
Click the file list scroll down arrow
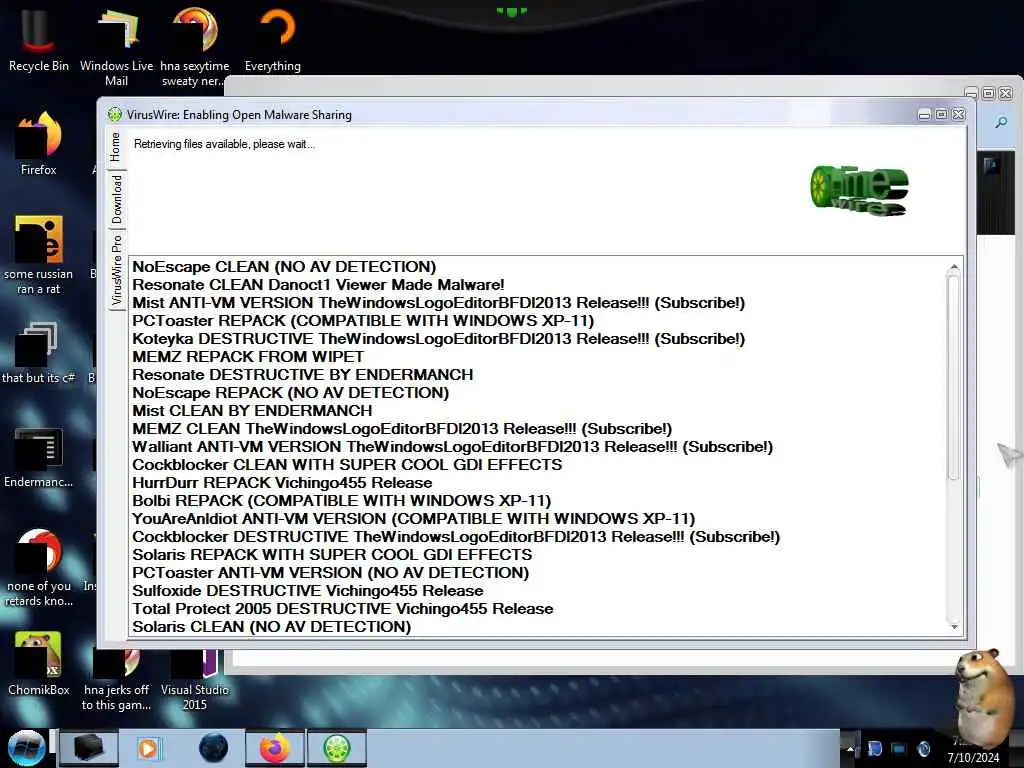(954, 627)
